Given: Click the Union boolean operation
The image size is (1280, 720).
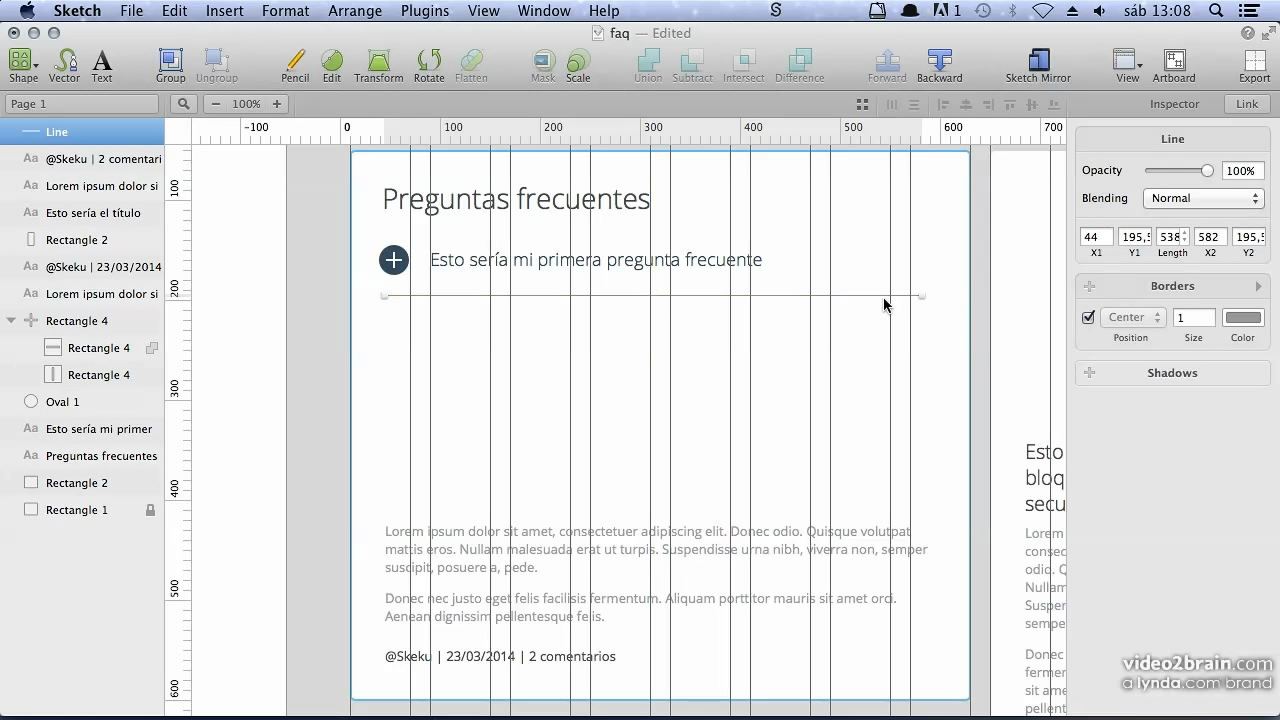Looking at the screenshot, I should click(x=648, y=66).
